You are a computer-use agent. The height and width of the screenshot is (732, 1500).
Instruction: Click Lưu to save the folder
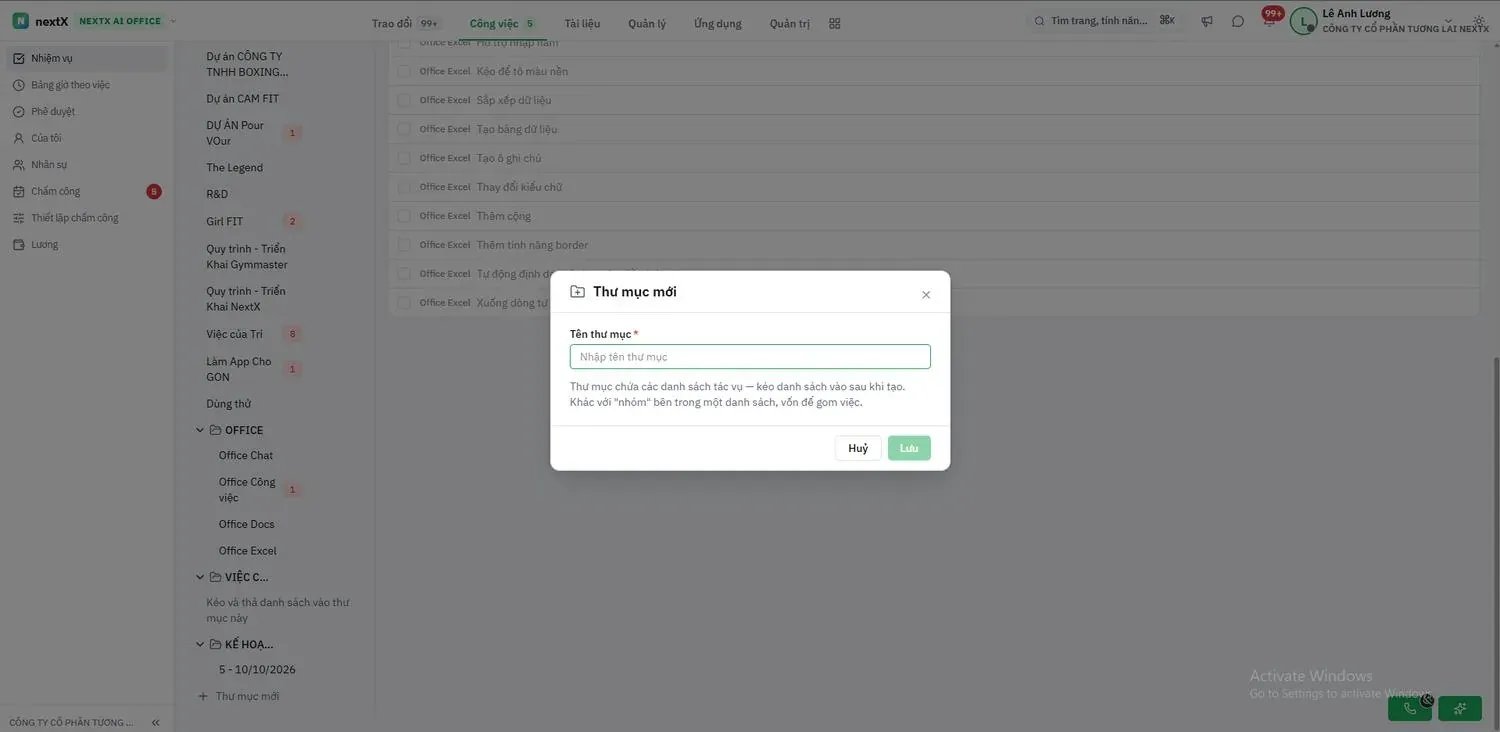pyautogui.click(x=909, y=448)
